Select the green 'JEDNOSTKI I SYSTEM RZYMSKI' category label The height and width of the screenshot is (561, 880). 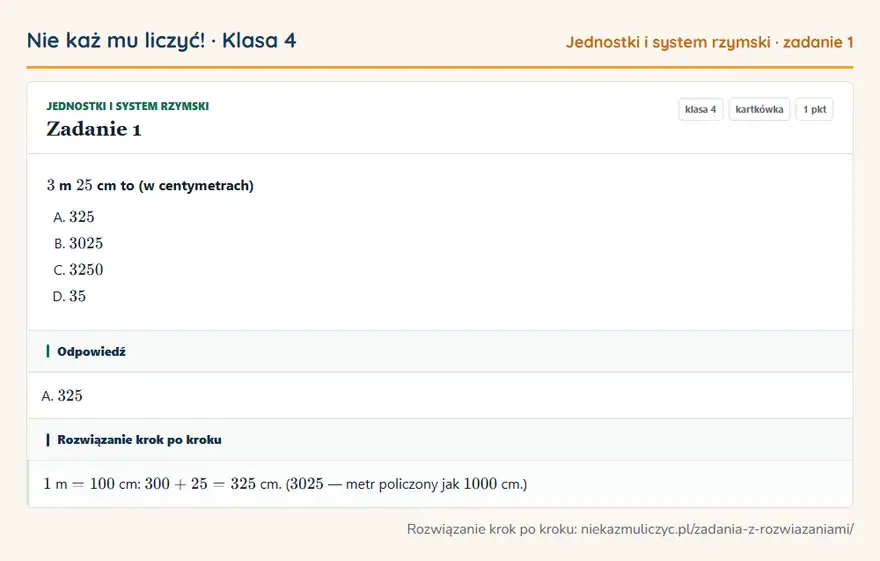[127, 106]
